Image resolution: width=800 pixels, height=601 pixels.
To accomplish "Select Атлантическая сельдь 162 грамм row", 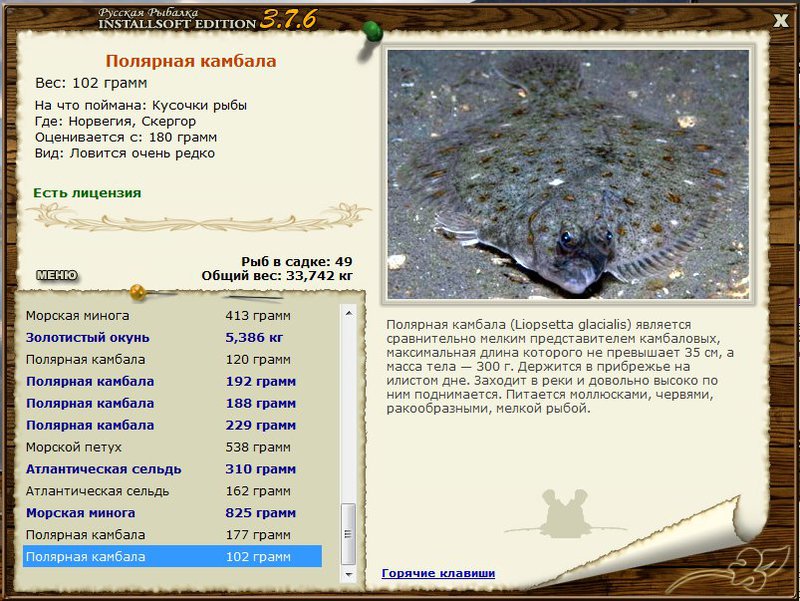I will click(172, 491).
